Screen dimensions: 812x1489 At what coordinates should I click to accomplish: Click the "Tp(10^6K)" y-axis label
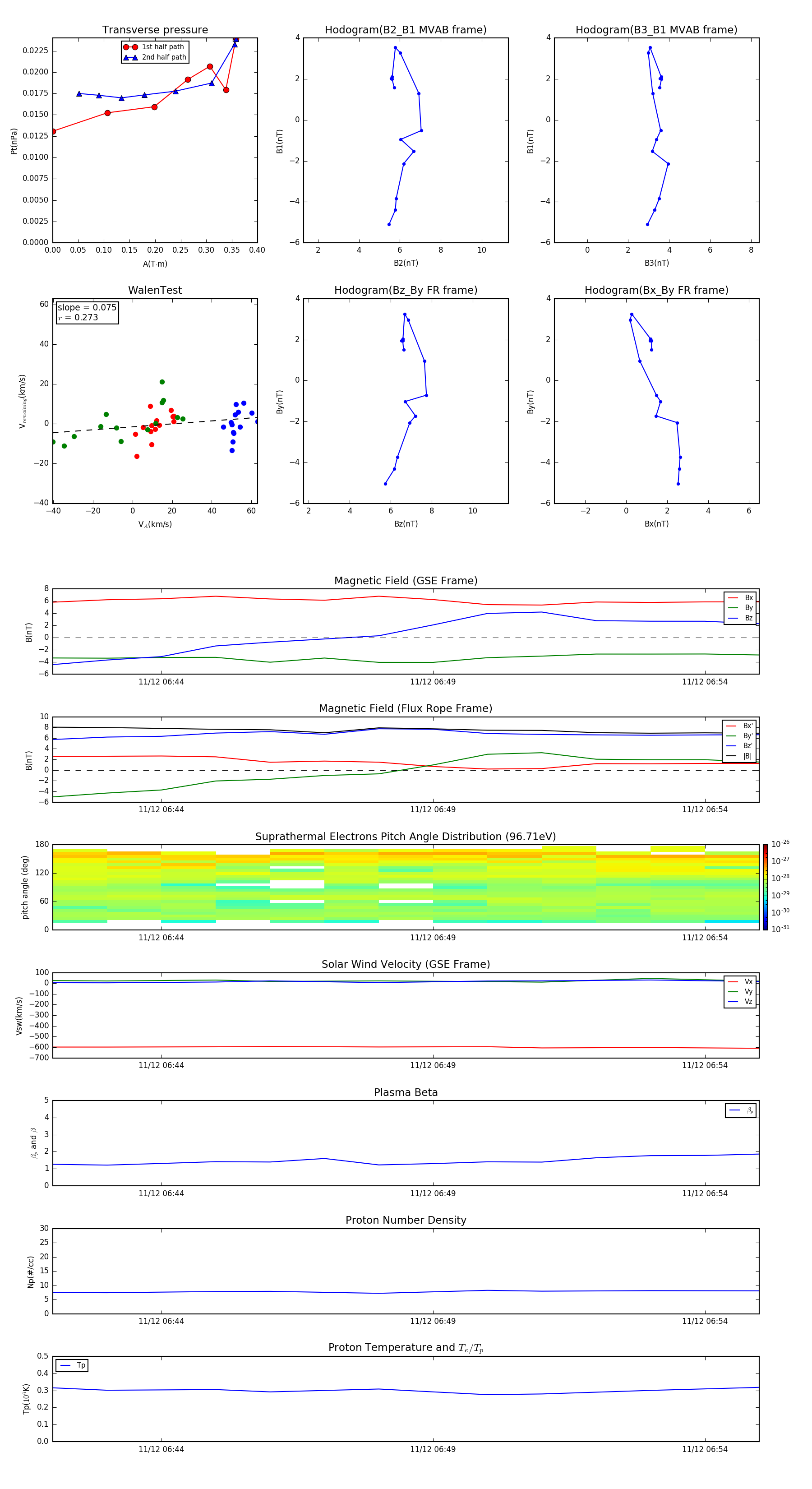(26, 1399)
